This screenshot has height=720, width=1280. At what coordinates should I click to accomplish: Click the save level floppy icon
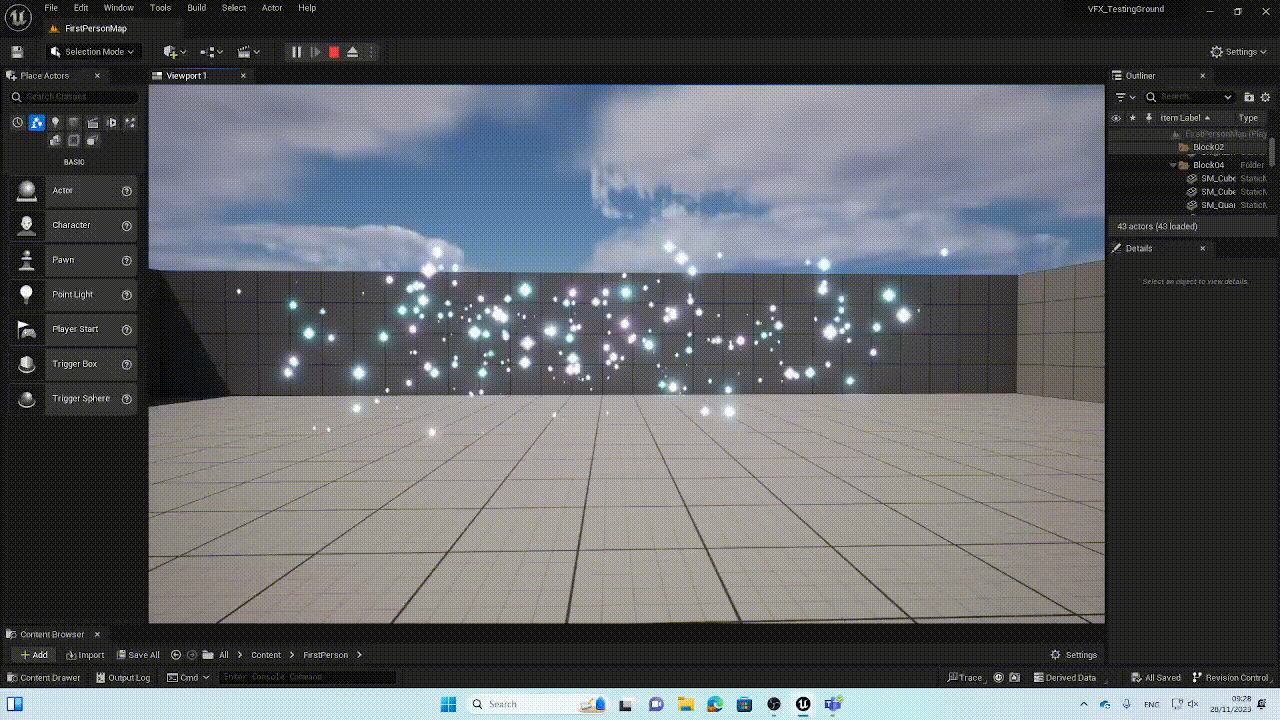click(x=17, y=52)
